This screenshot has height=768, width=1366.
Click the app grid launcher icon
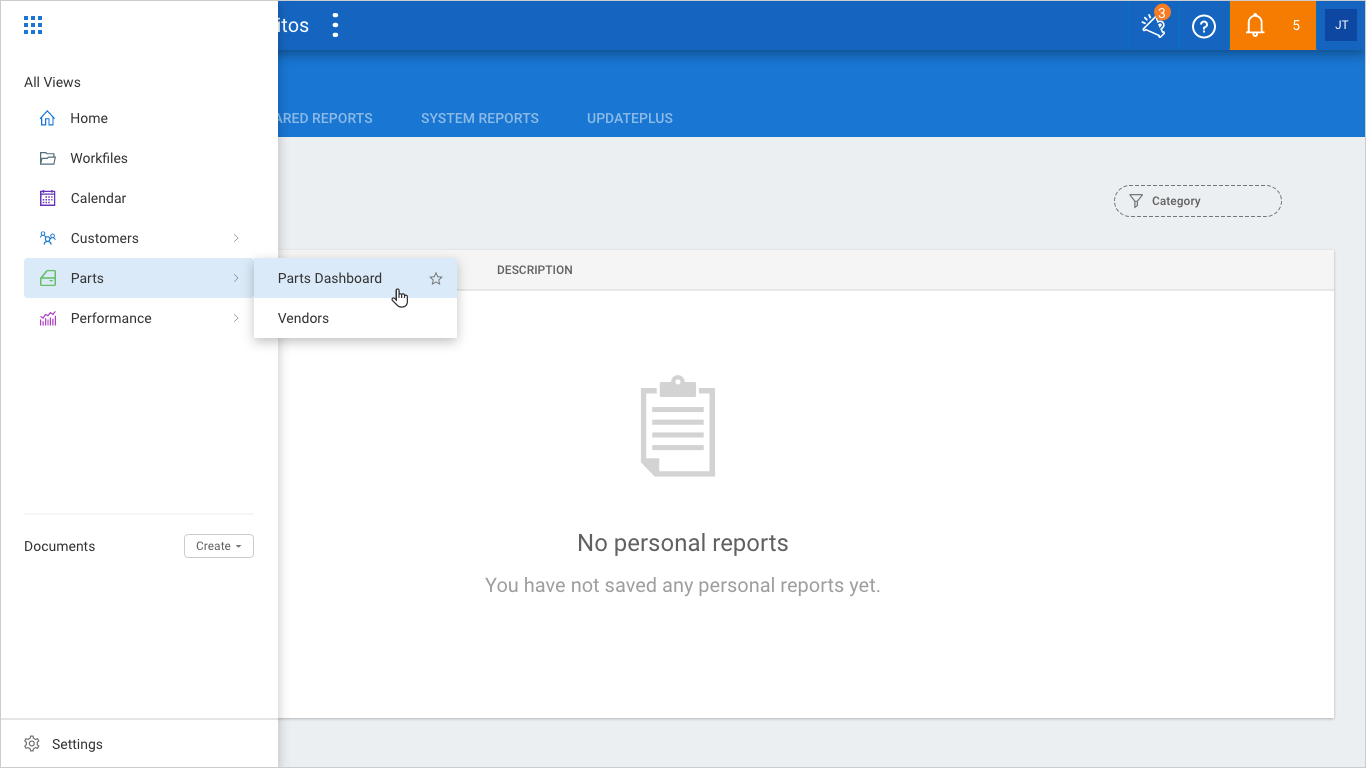coord(33,26)
